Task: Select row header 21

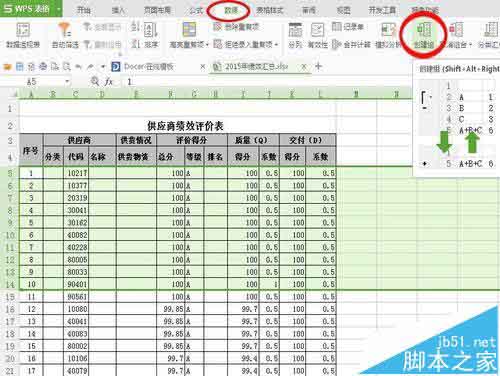Action: tap(10, 371)
